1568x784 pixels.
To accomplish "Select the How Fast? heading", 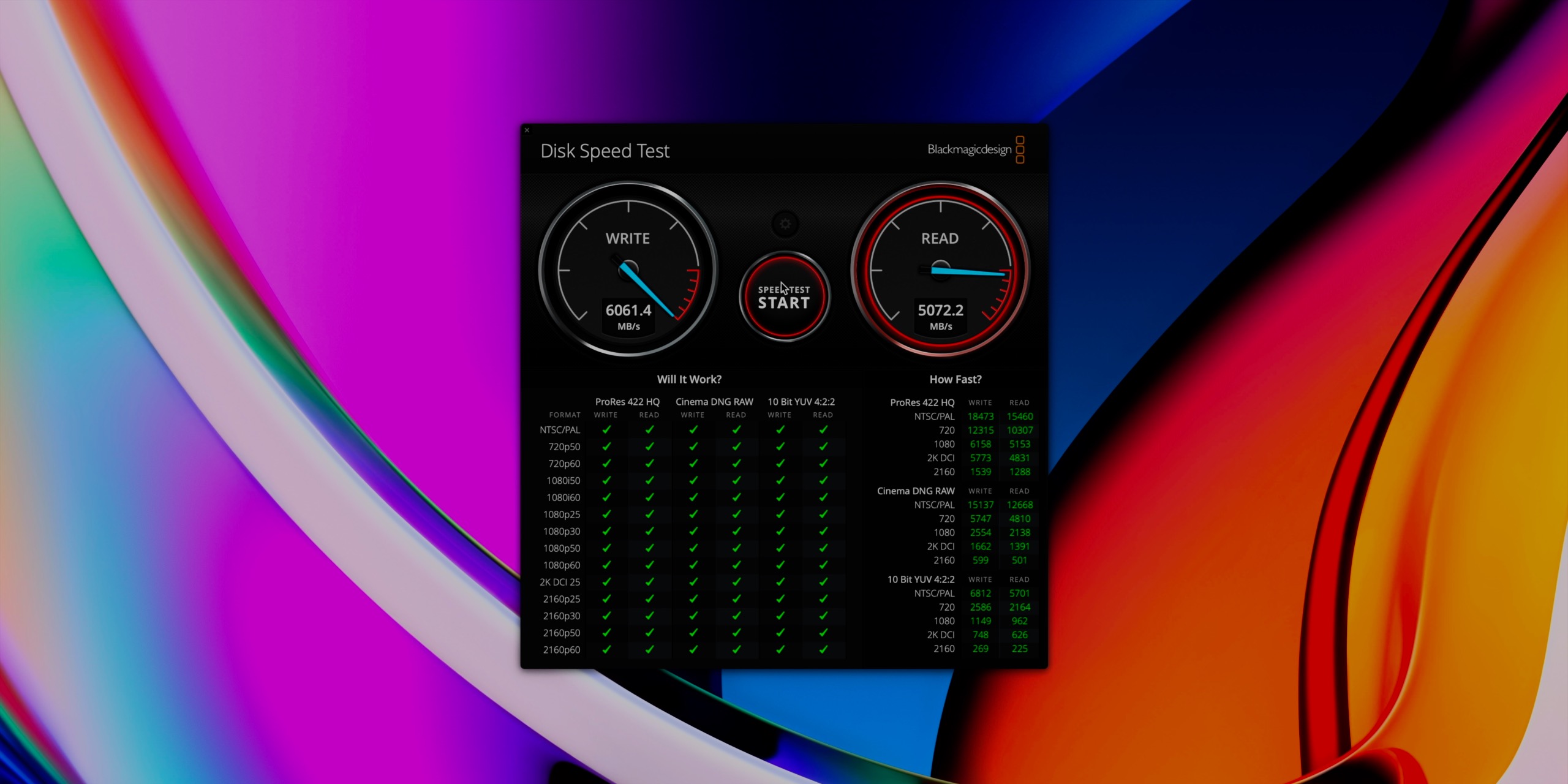I will click(x=955, y=379).
